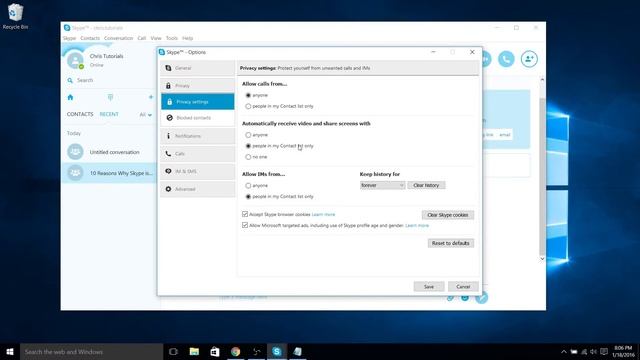This screenshot has width=640, height=360.
Task: Open the Call menu
Action: (x=142, y=38)
